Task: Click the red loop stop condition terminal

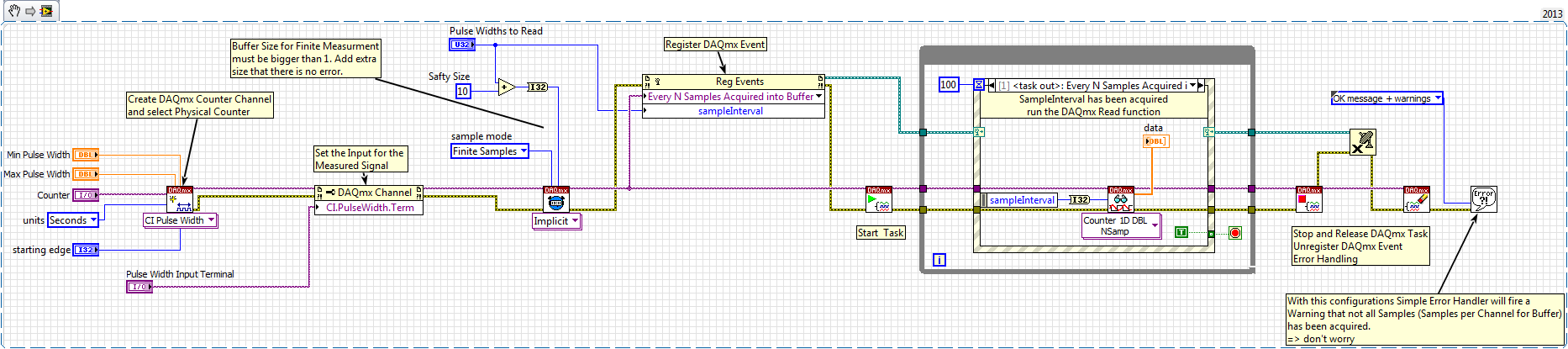Action: pyautogui.click(x=1234, y=233)
